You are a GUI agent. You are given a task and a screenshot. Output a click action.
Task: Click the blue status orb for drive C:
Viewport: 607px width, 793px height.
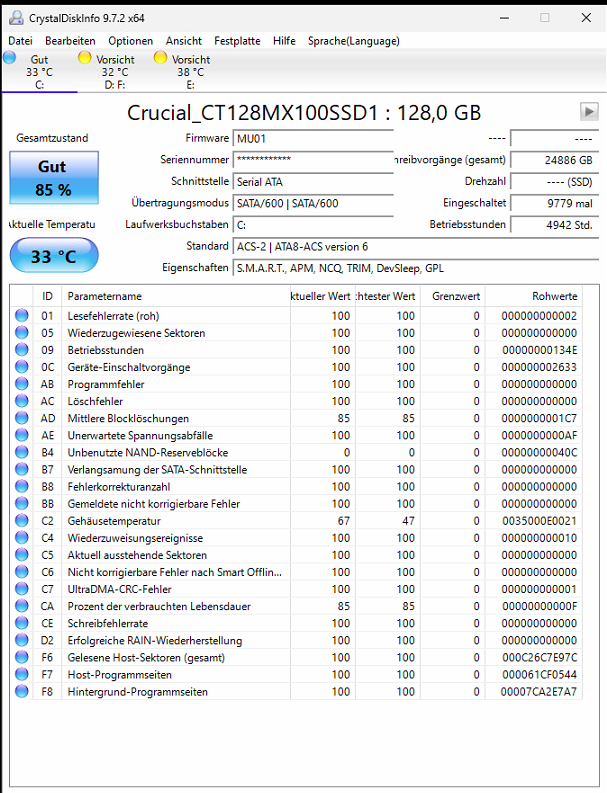click(x=10, y=58)
